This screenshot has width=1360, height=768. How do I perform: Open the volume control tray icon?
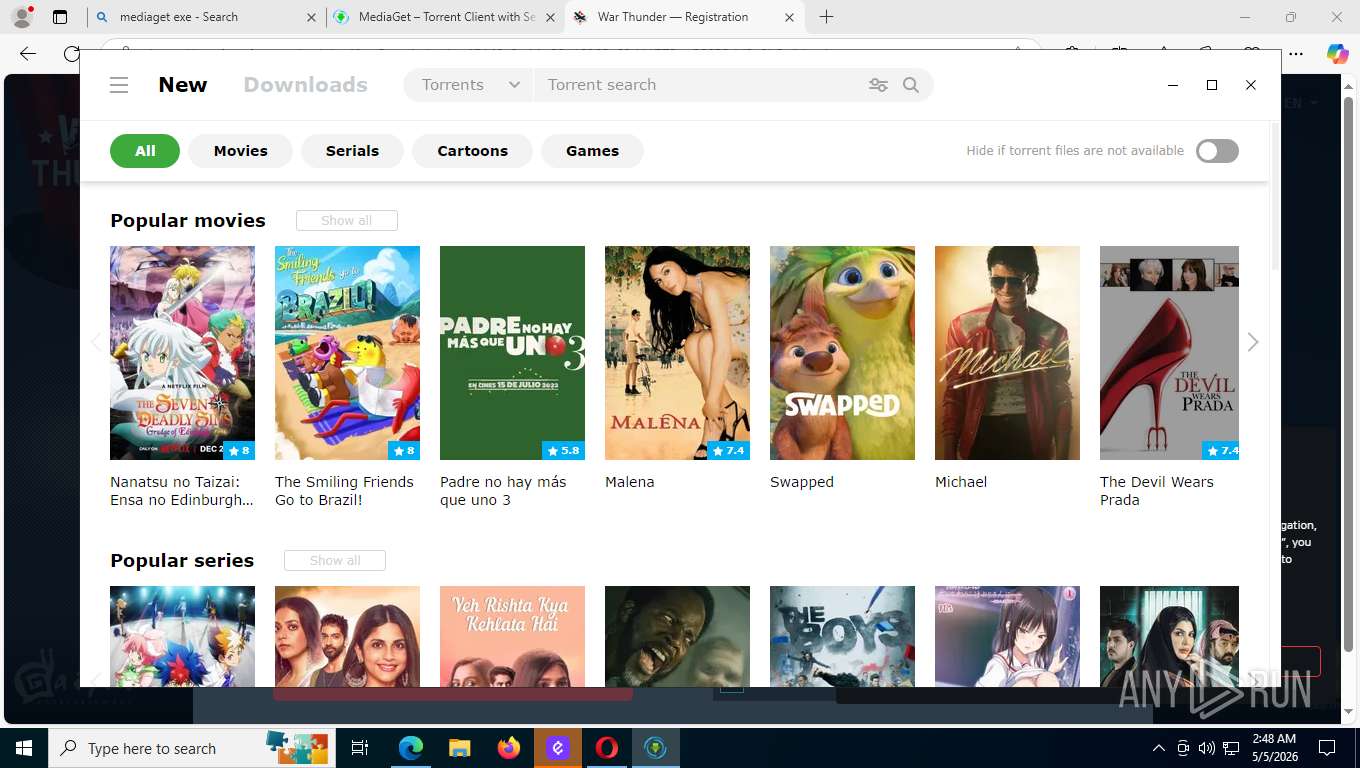[1207, 748]
